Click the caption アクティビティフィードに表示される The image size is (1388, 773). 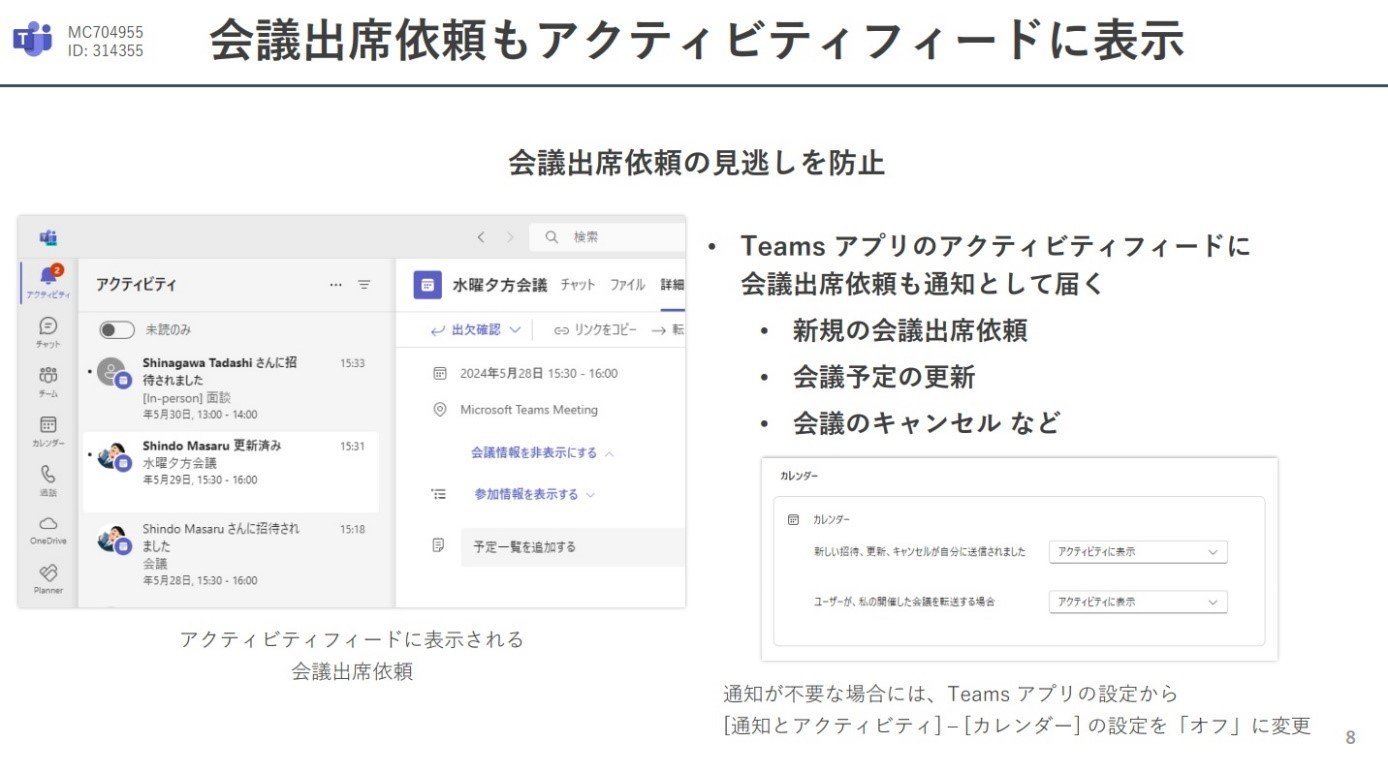(x=352, y=639)
